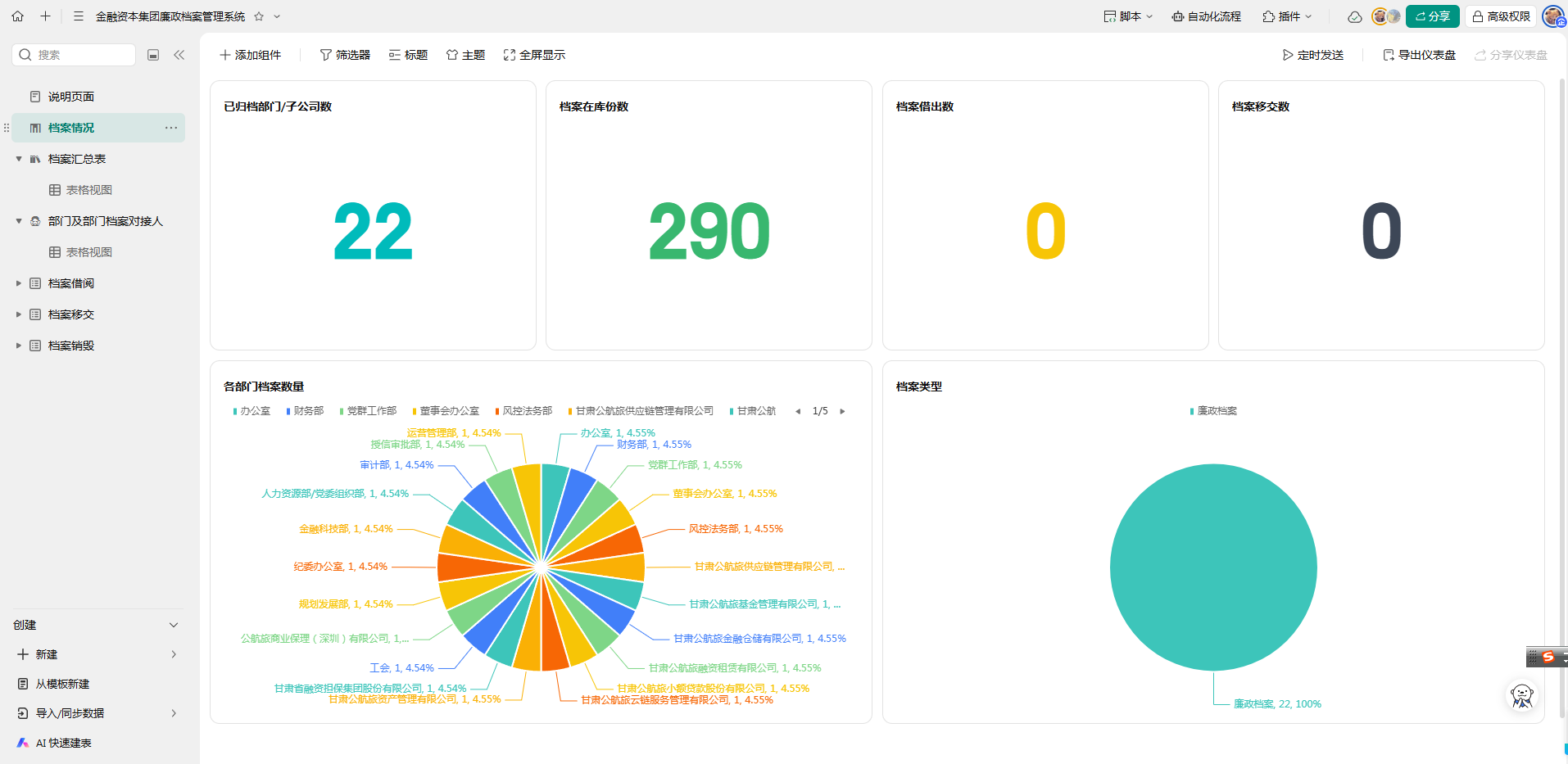The height and width of the screenshot is (764, 1568).
Task: Collapse the 档案汇总表 tree node
Action: (19, 159)
